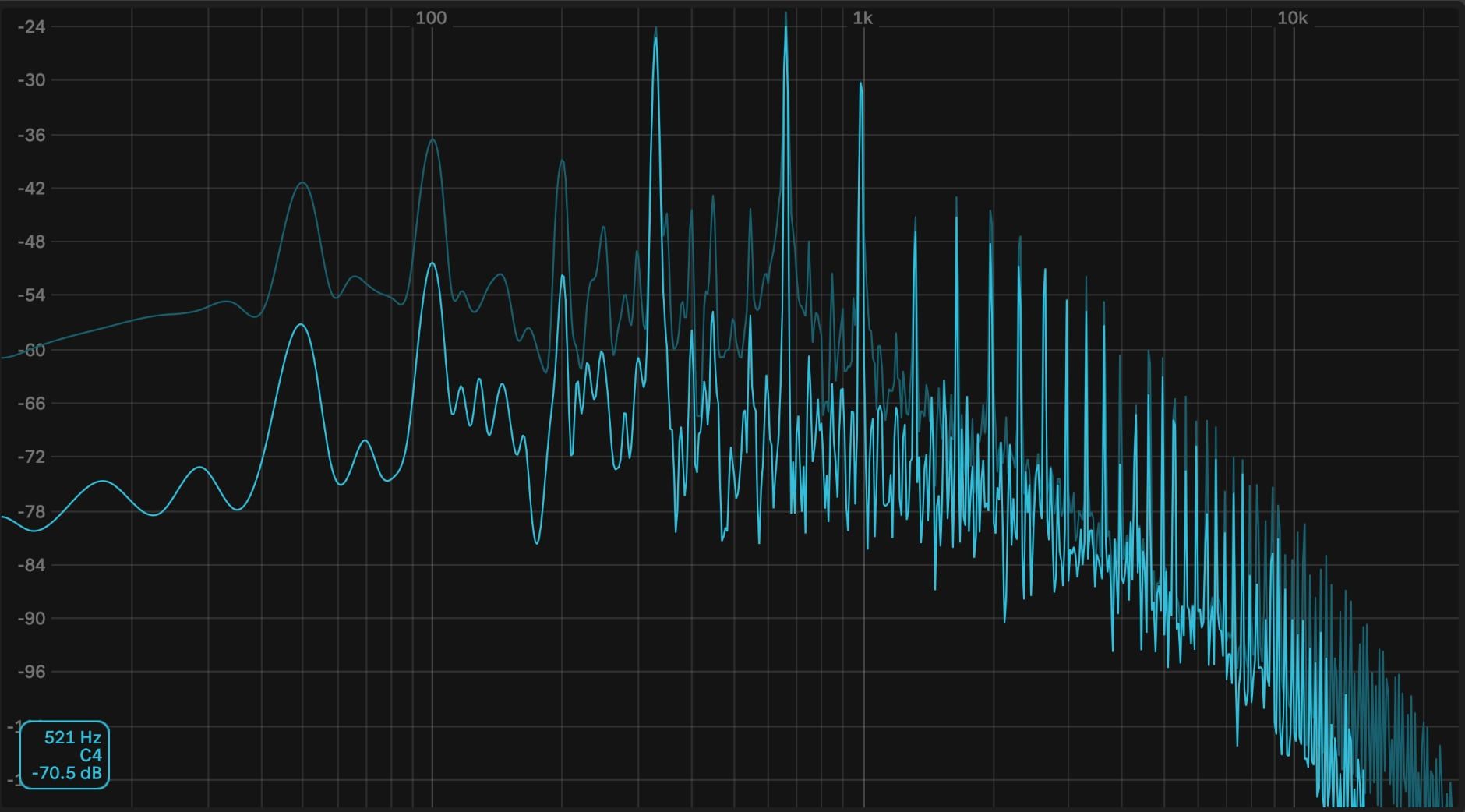Screen dimensions: 1465x812
Task: Click the -24 dB scale label
Action: pyautogui.click(x=31, y=26)
